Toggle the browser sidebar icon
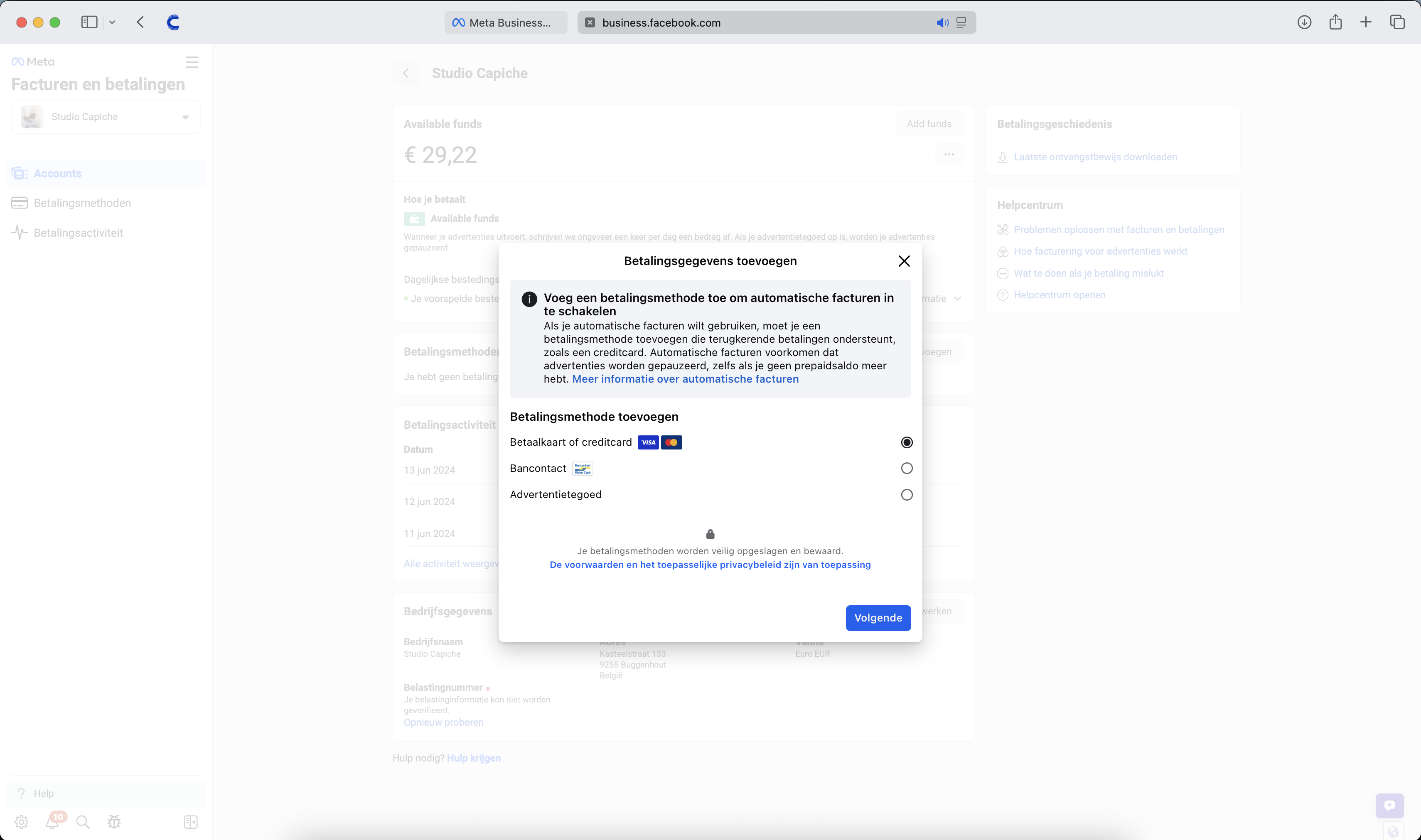 tap(89, 22)
